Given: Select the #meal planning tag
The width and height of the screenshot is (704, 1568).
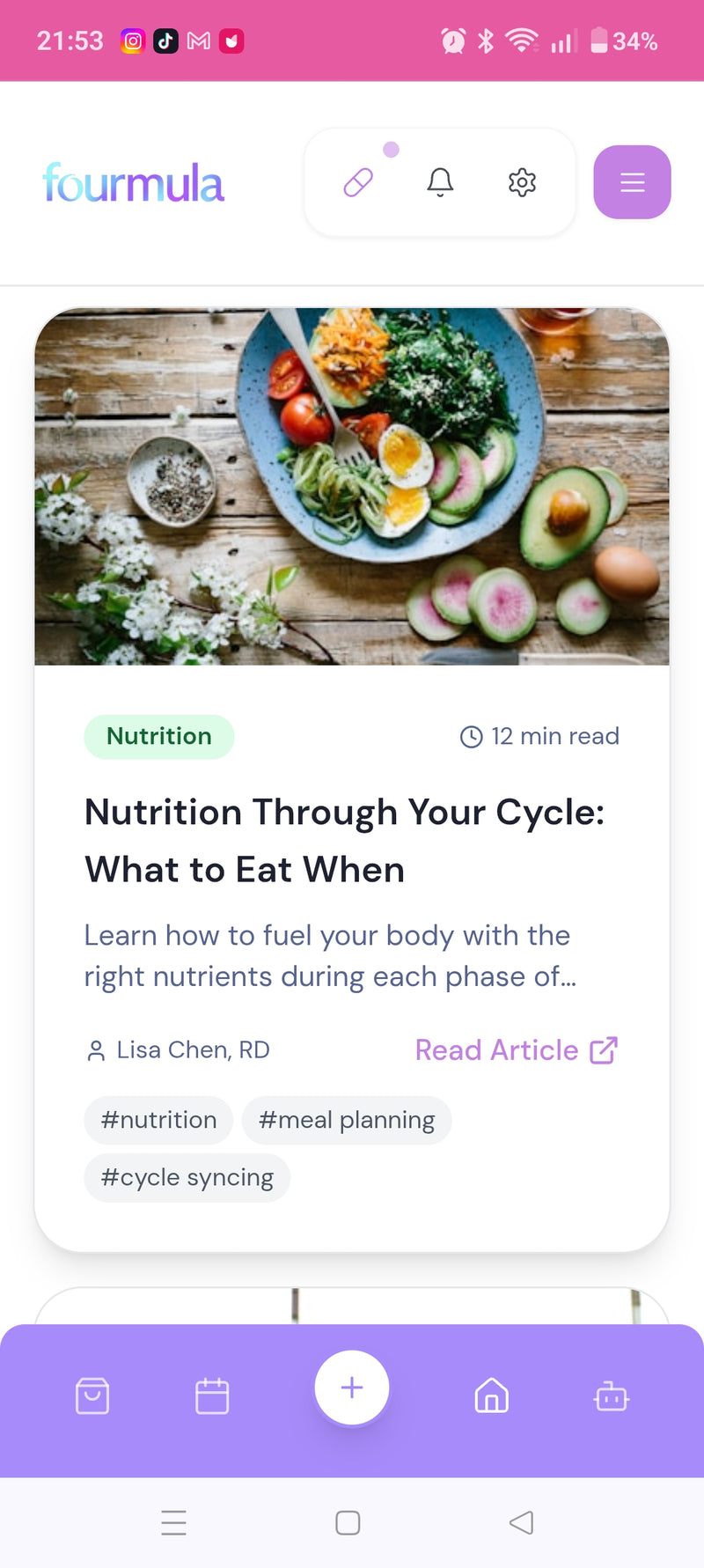Looking at the screenshot, I should coord(347,1120).
